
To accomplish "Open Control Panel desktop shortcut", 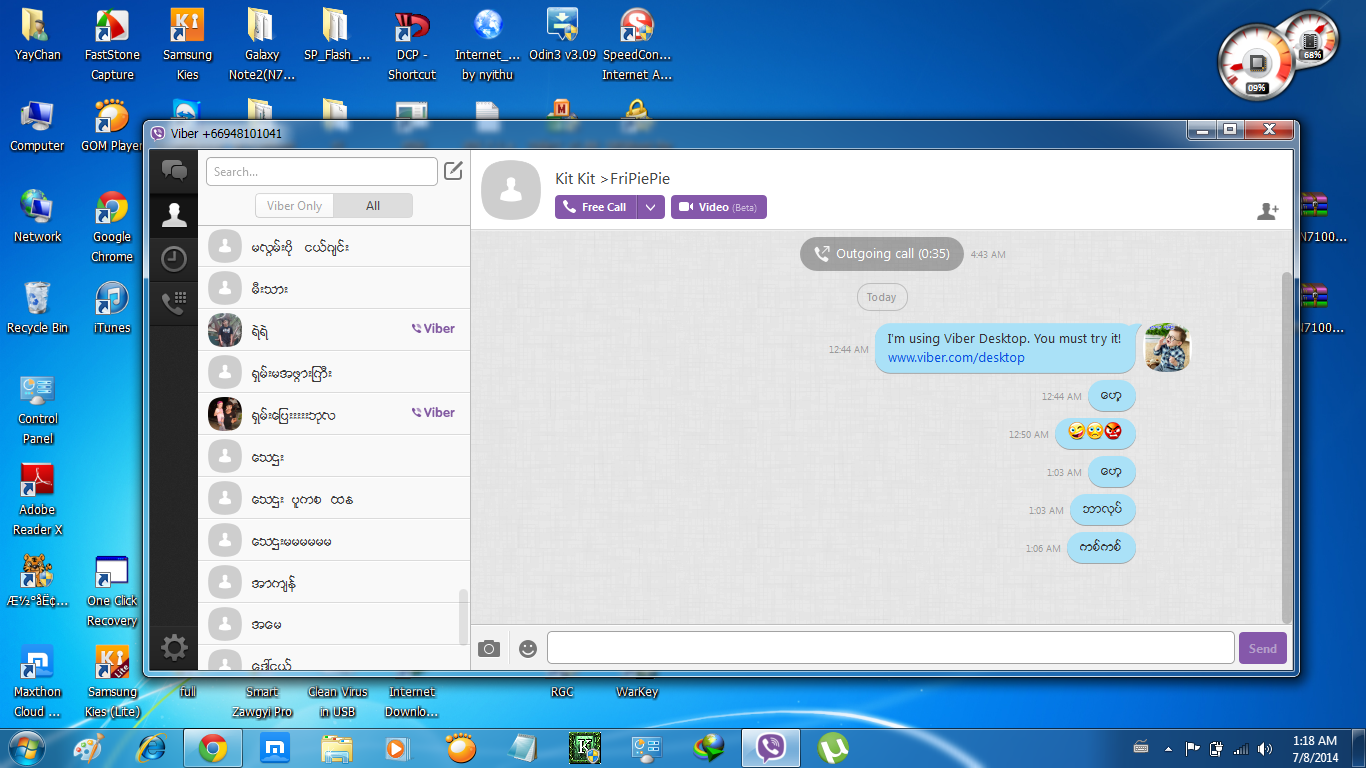I will [x=38, y=409].
